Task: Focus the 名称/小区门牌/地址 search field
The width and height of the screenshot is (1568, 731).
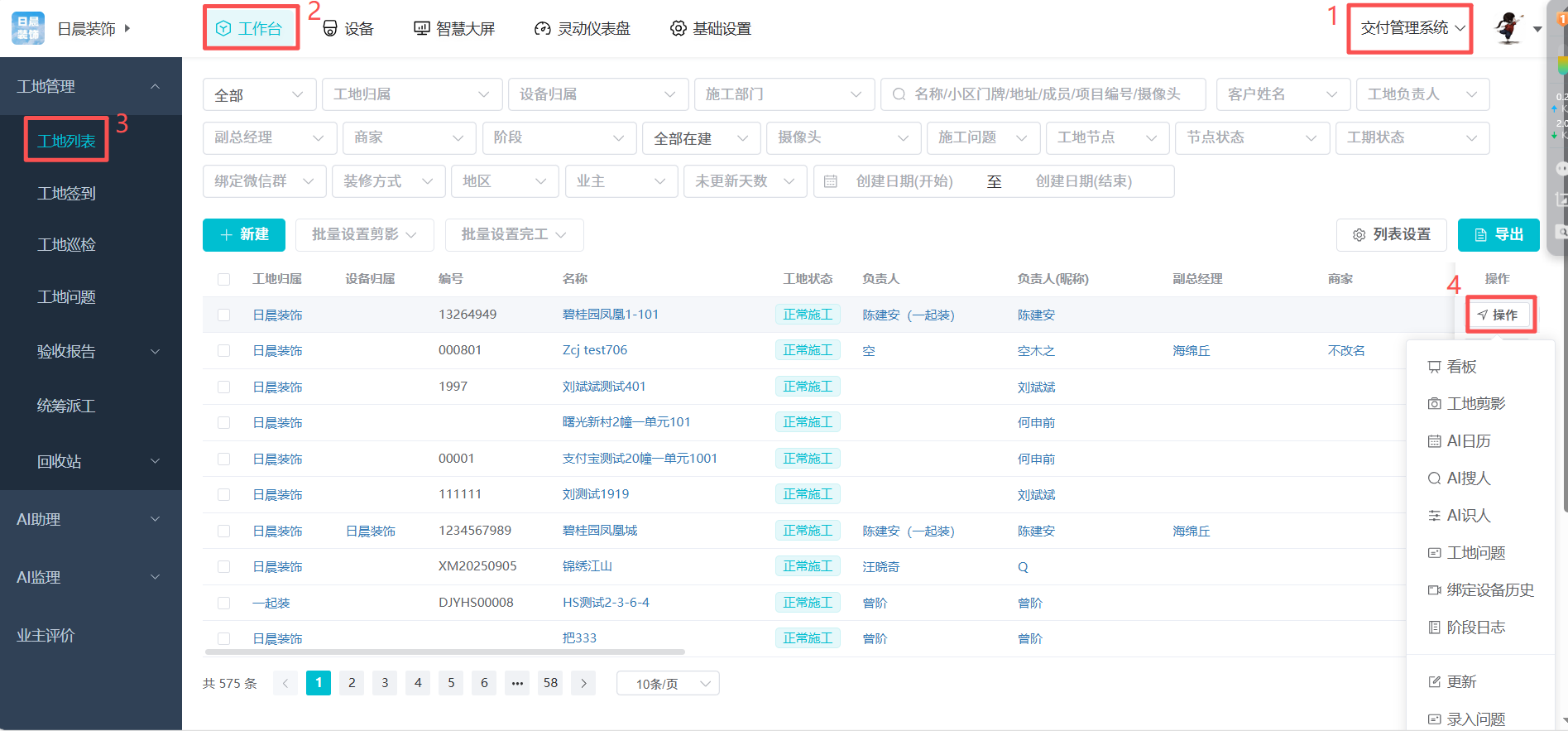Action: [x=1043, y=94]
